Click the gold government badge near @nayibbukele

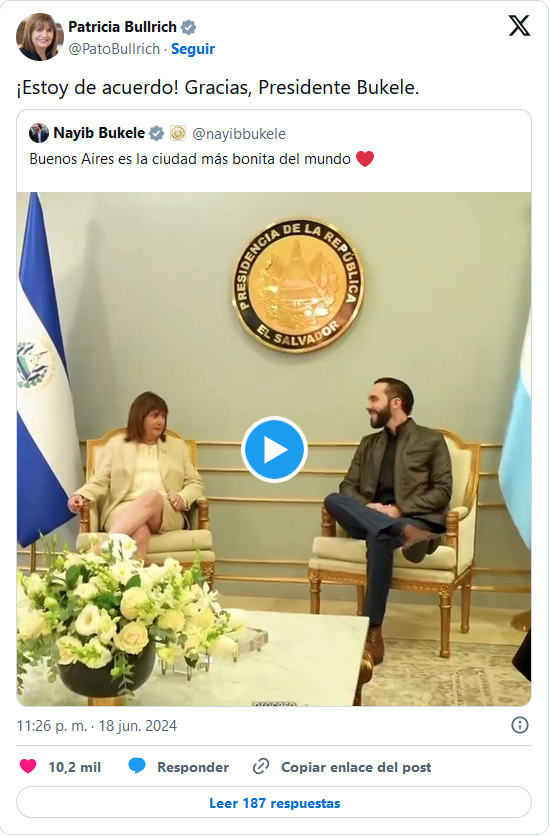point(177,133)
